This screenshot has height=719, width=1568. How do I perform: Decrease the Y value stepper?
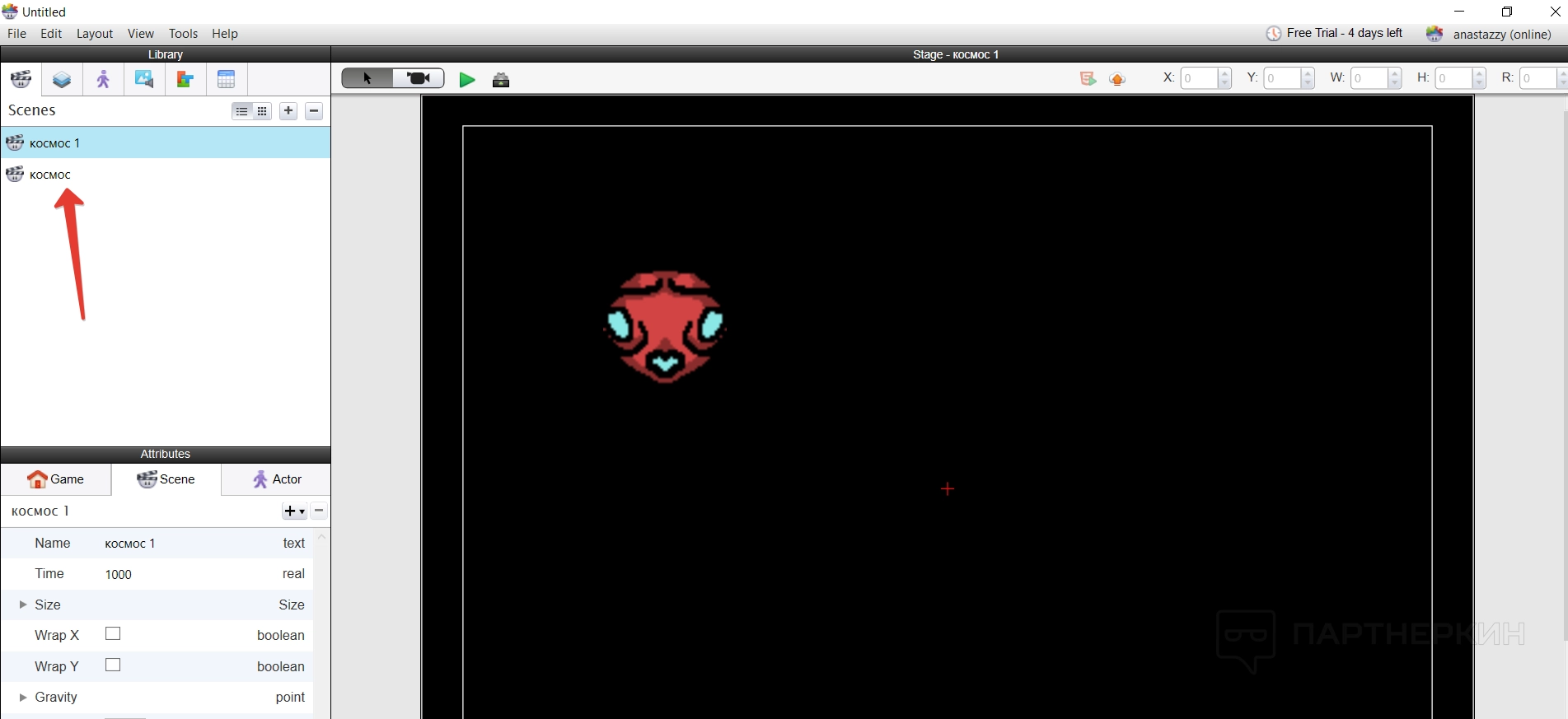pos(1308,83)
